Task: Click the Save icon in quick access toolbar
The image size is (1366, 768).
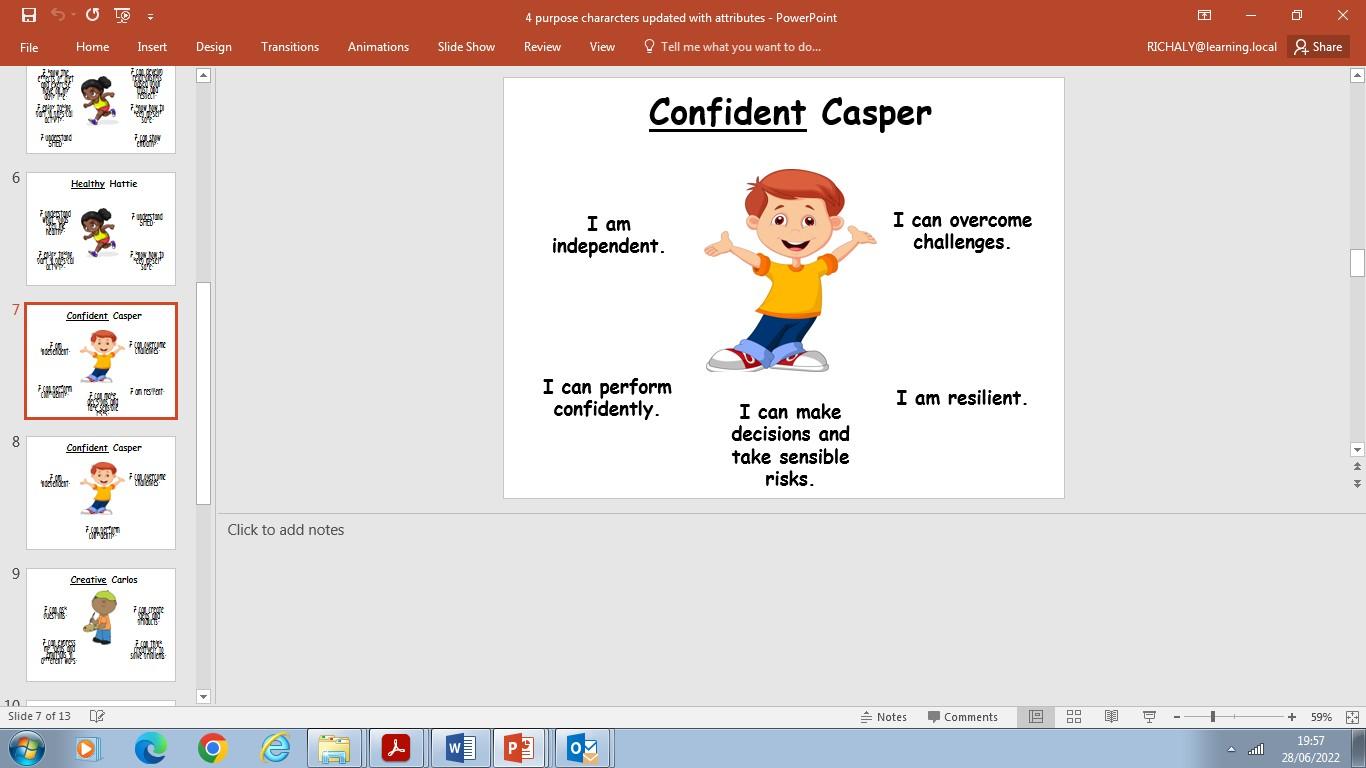Action: click(28, 15)
